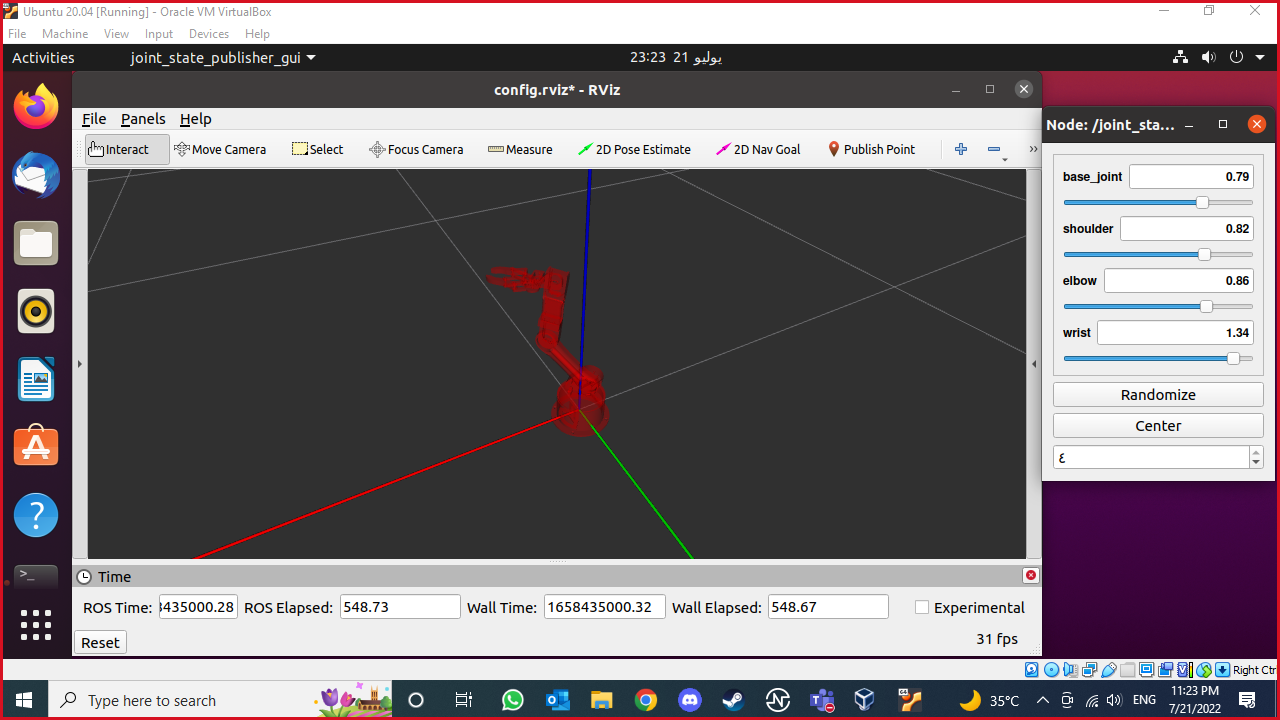
Task: Open the RViz Help menu
Action: tap(196, 119)
